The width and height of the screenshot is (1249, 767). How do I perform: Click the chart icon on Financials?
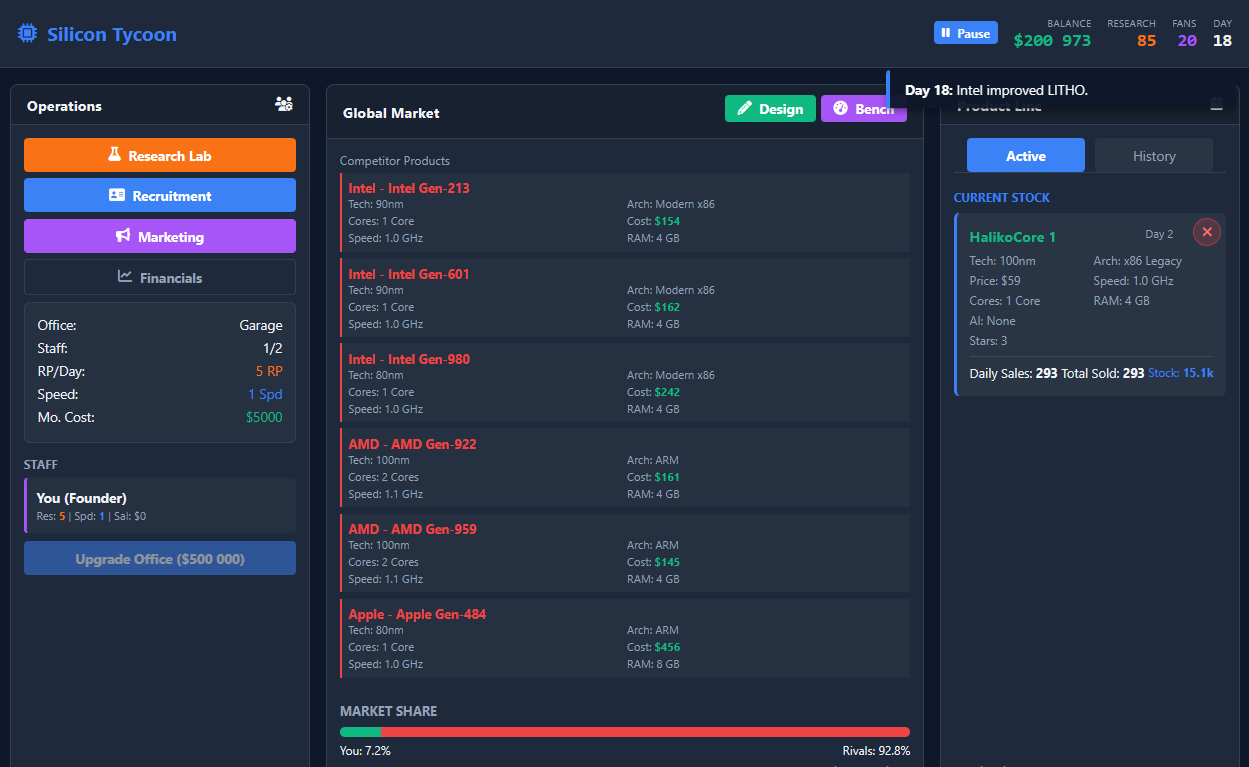pyautogui.click(x=125, y=277)
